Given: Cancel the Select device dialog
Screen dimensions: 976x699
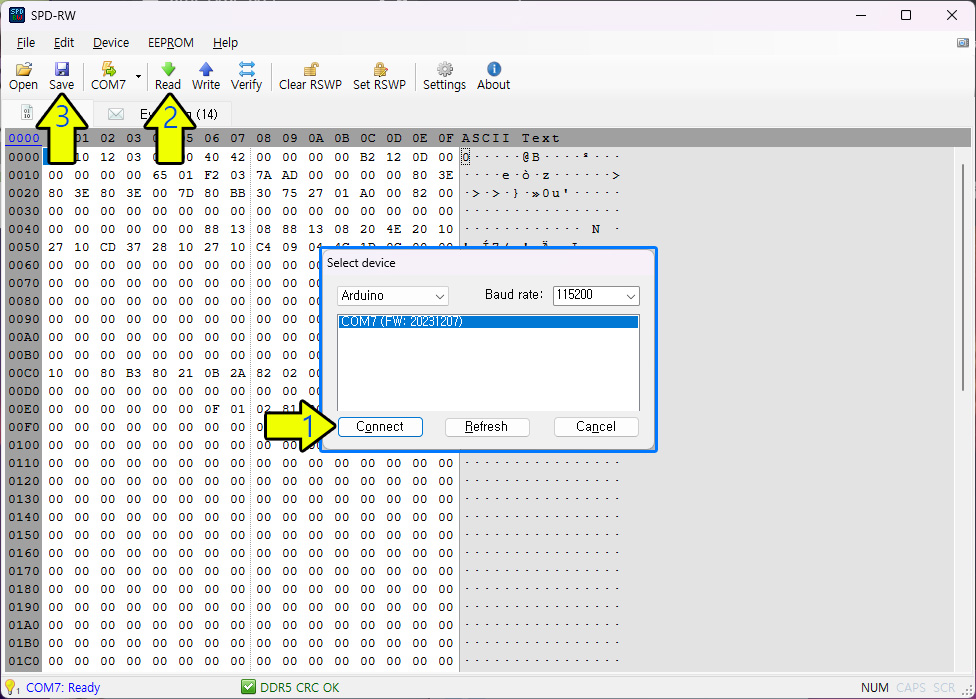Looking at the screenshot, I should coord(596,427).
